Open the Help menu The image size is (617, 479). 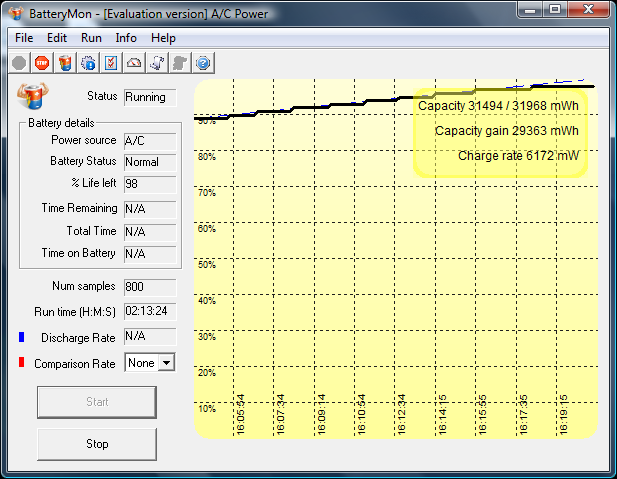[x=163, y=38]
